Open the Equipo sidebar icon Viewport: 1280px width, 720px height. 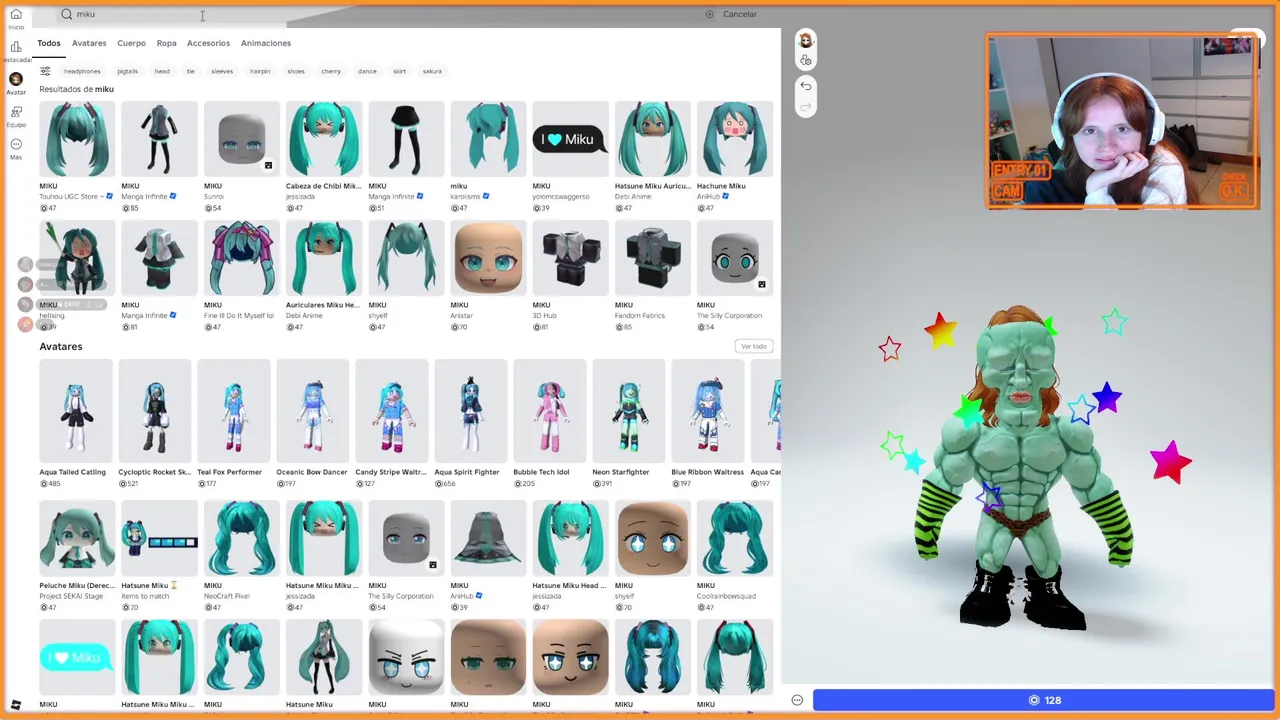(x=16, y=116)
